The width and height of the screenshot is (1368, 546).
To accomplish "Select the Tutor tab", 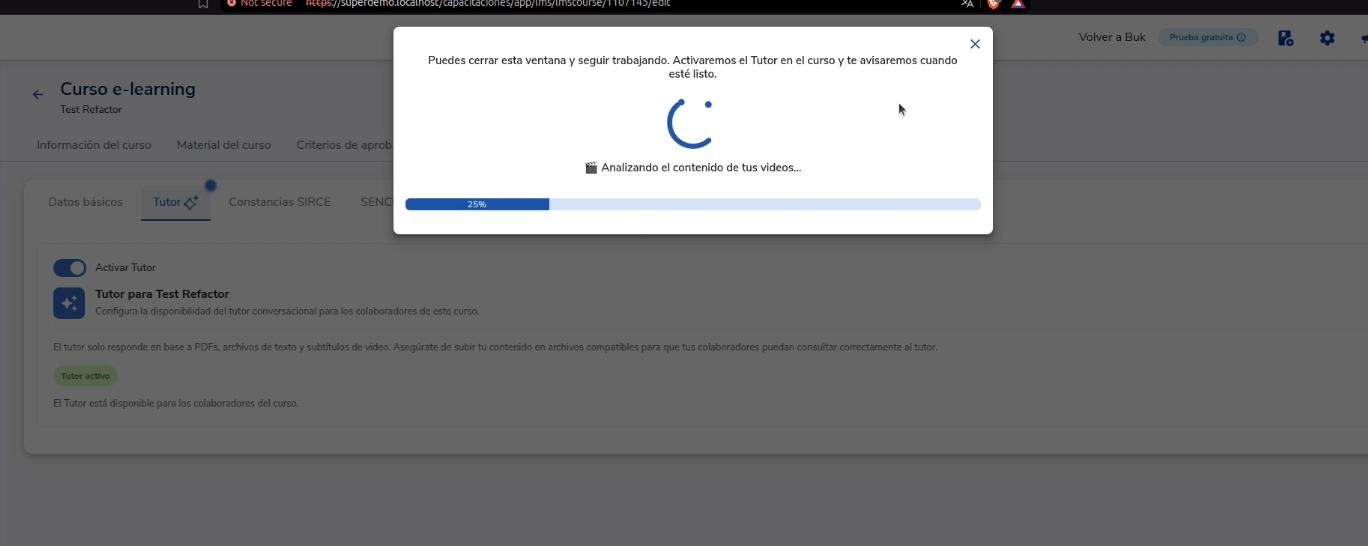I will [x=176, y=202].
